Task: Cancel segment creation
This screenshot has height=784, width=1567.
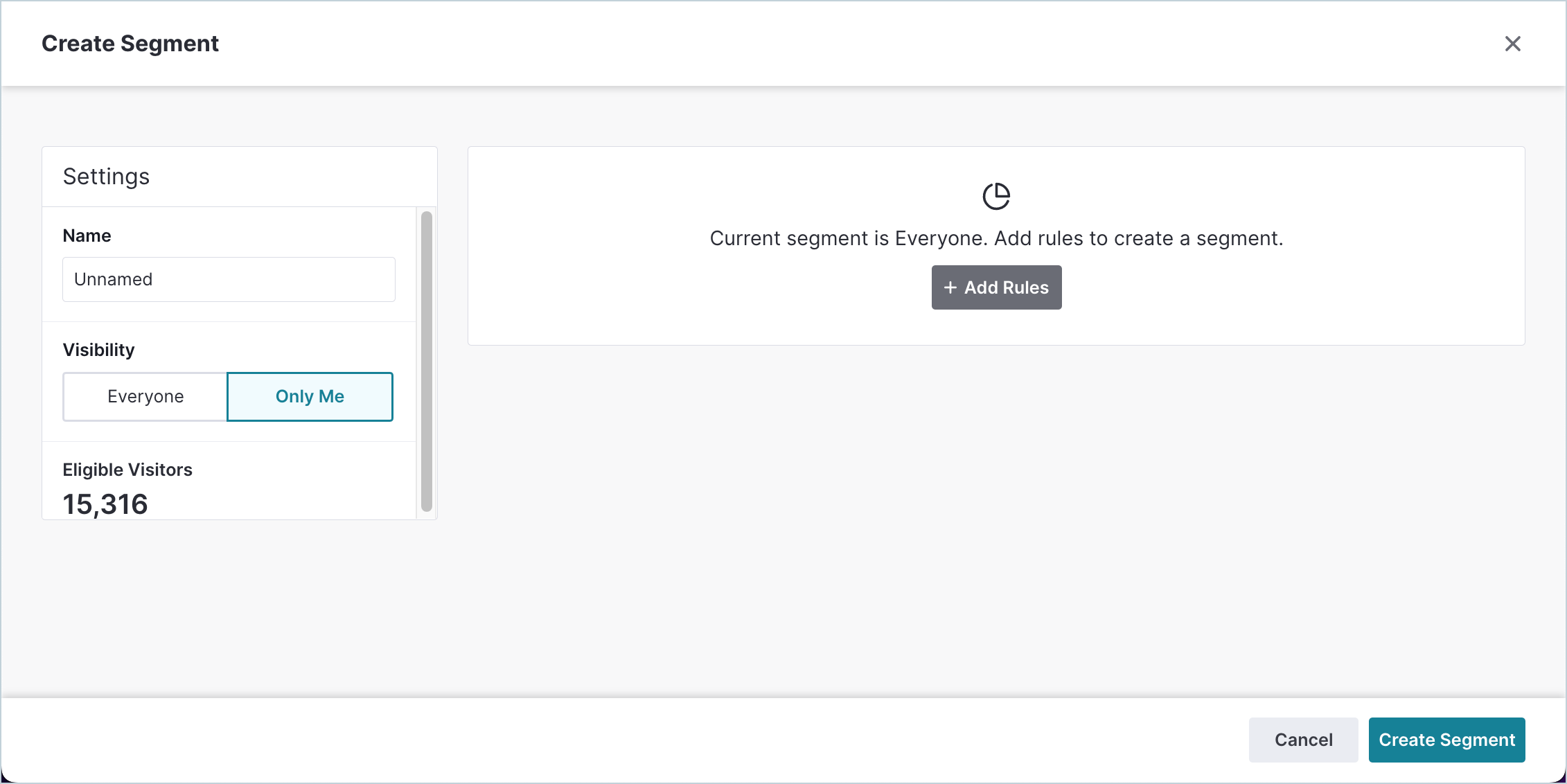Action: (1303, 740)
